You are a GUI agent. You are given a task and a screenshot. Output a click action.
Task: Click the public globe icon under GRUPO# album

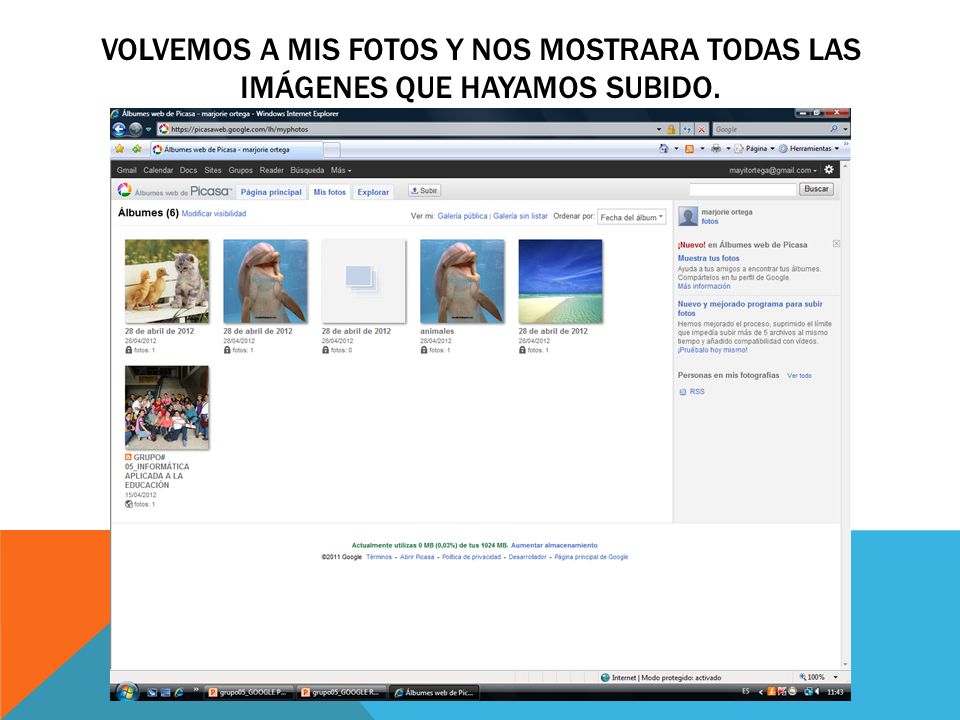pyautogui.click(x=129, y=504)
